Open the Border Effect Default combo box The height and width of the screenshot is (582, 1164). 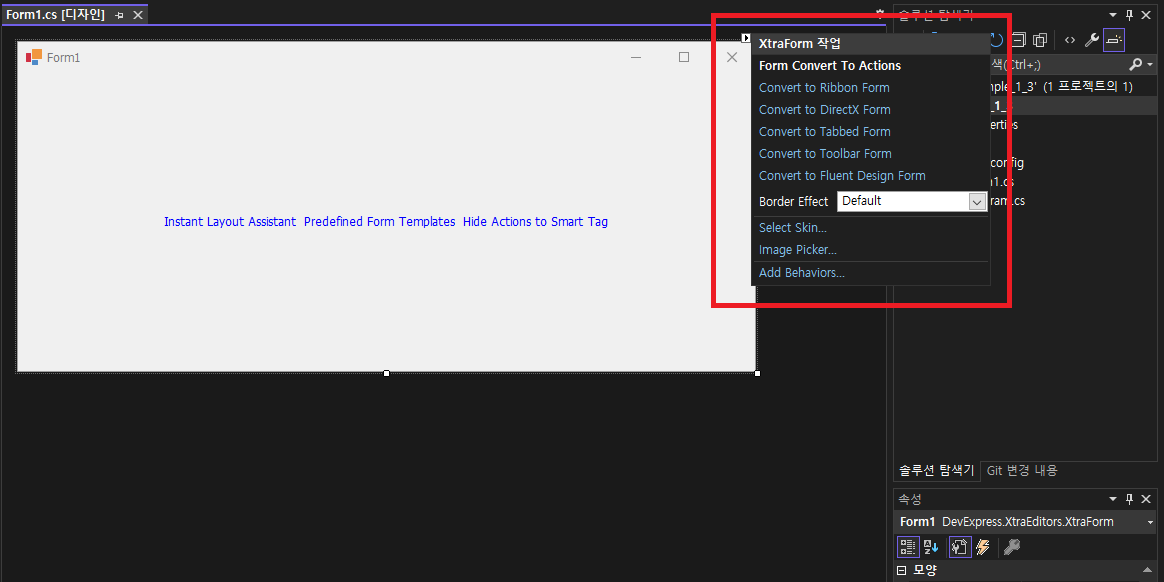click(x=912, y=201)
